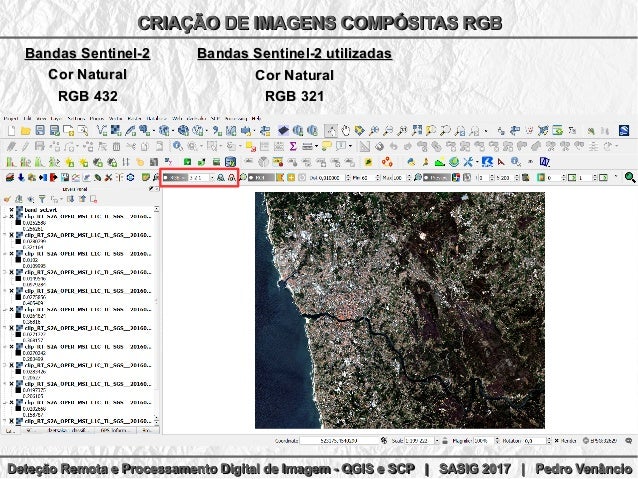Click the Save As icon
This screenshot has height=479, width=638.
(x=54, y=131)
